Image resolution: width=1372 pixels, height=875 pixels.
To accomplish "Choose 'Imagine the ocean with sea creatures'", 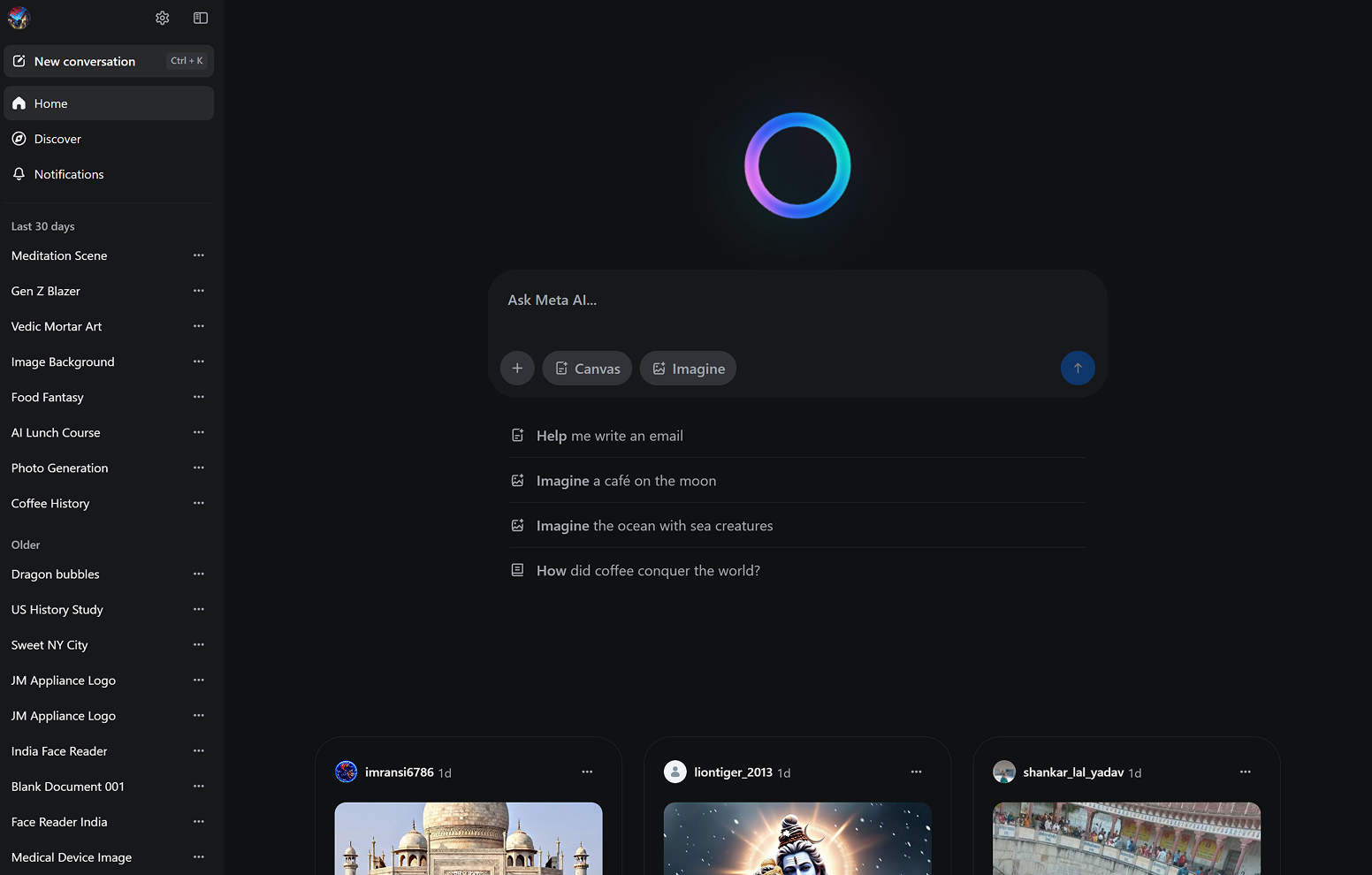I will pyautogui.click(x=797, y=526).
